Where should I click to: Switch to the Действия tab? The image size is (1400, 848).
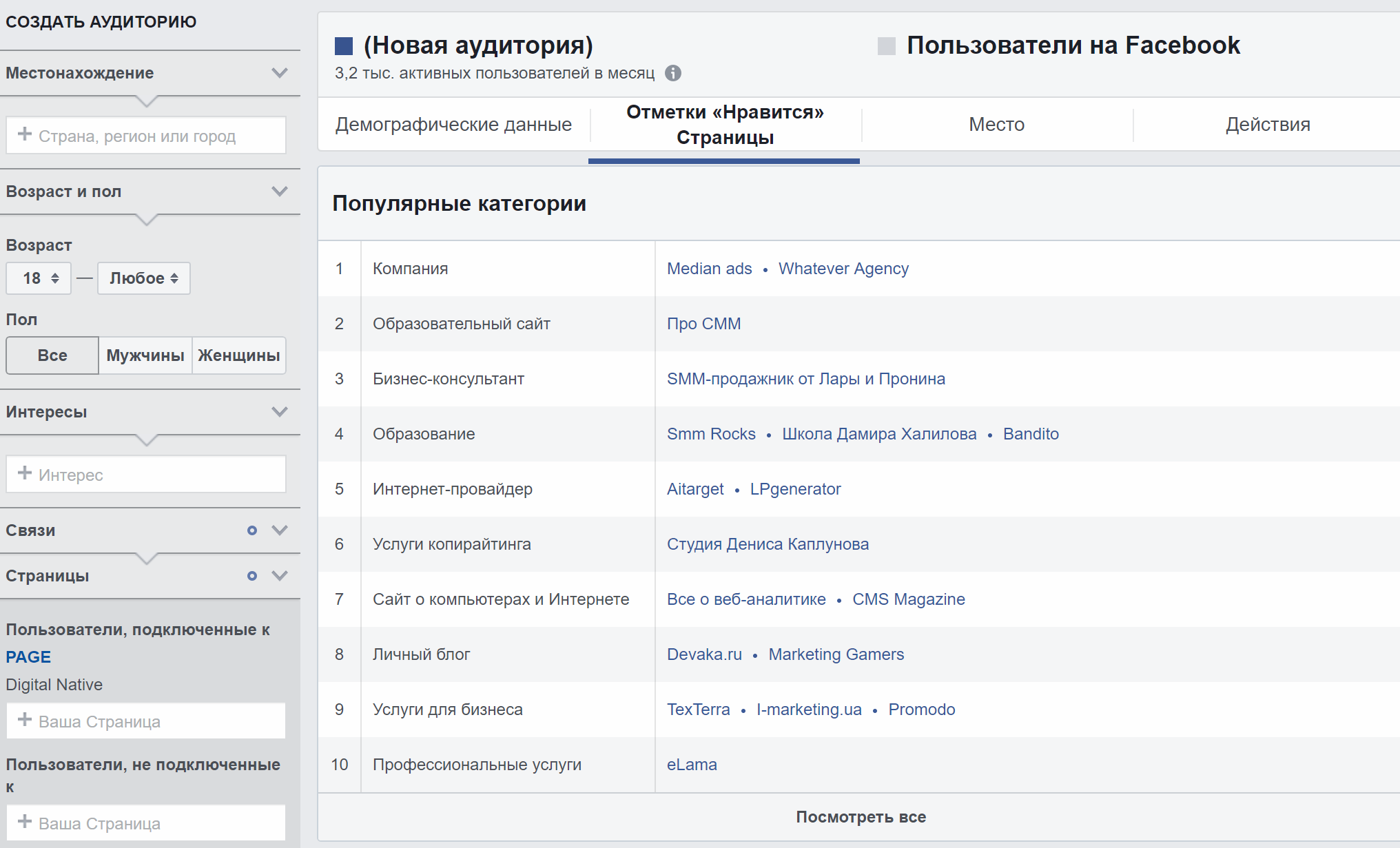coord(1268,125)
